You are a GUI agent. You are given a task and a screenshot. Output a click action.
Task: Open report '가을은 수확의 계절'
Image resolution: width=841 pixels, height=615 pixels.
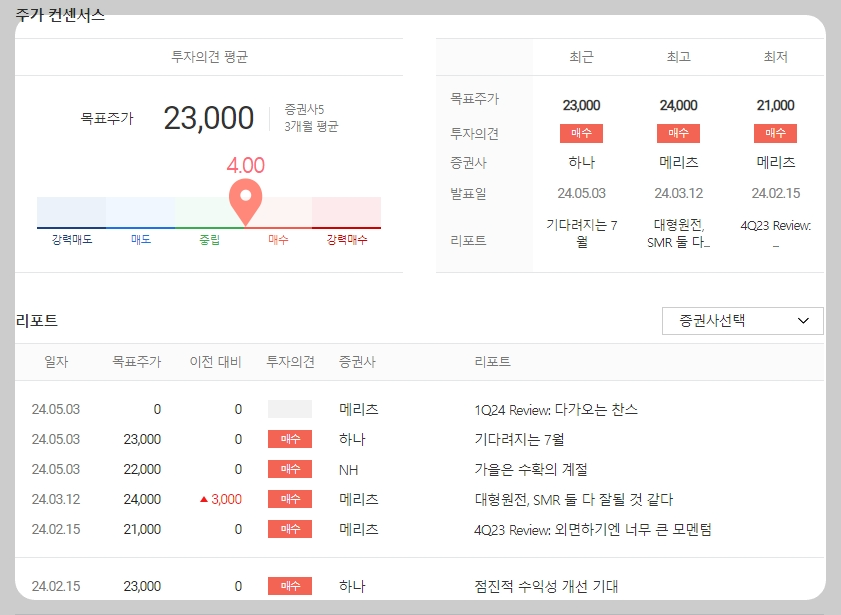[531, 470]
